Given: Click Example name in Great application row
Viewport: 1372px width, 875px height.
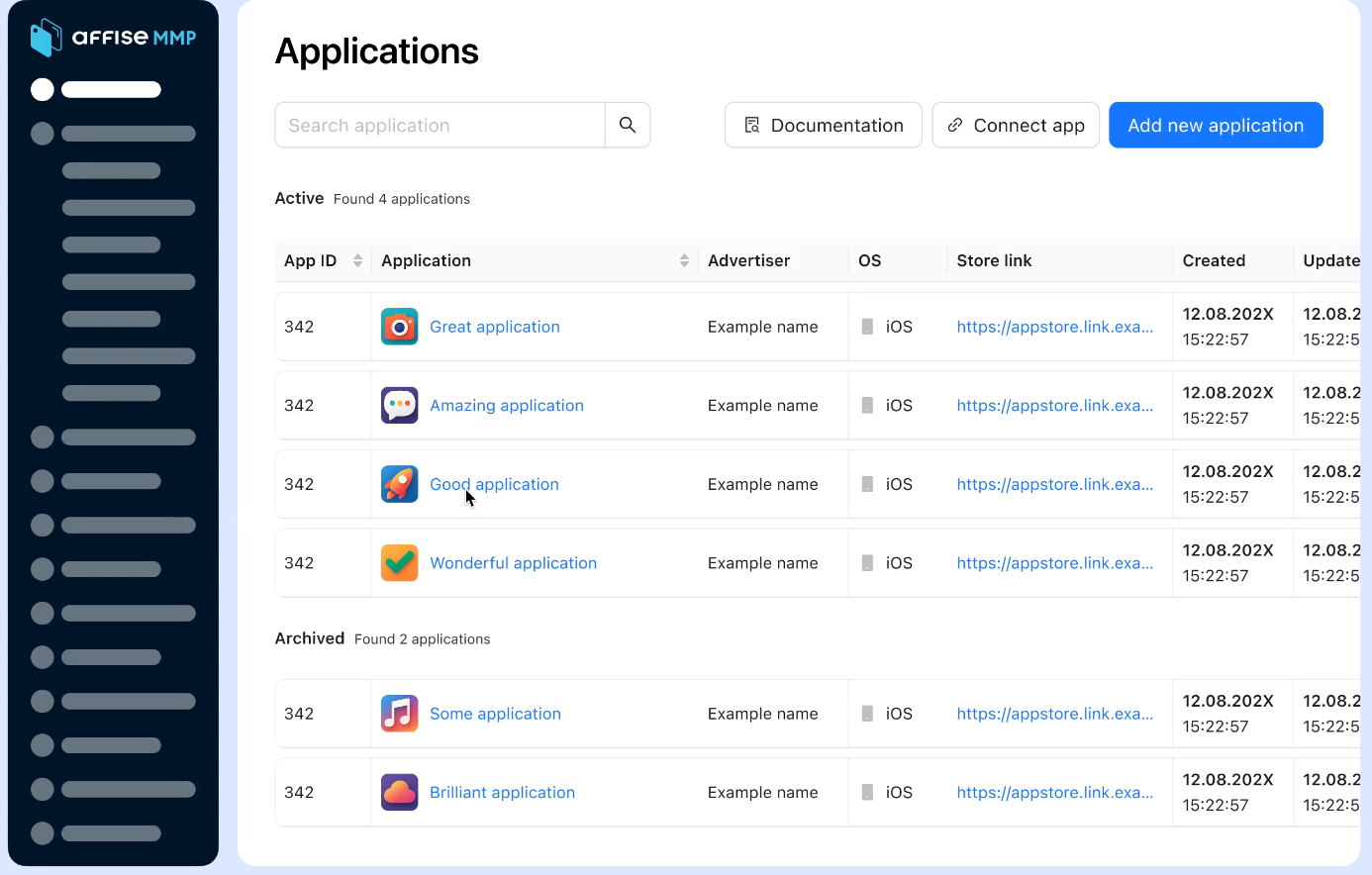Looking at the screenshot, I should (762, 327).
